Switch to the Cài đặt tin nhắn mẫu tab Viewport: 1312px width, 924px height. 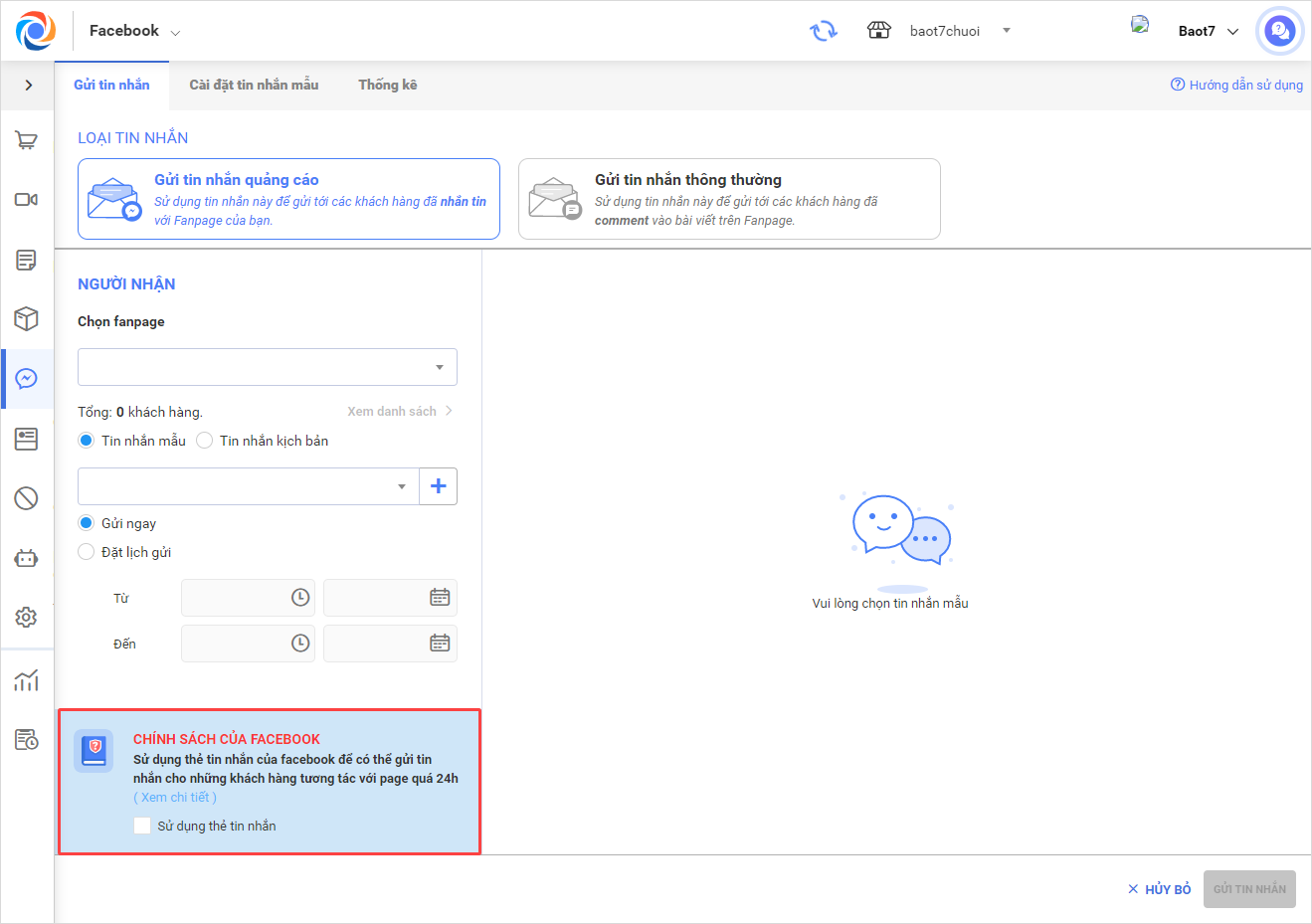point(254,86)
